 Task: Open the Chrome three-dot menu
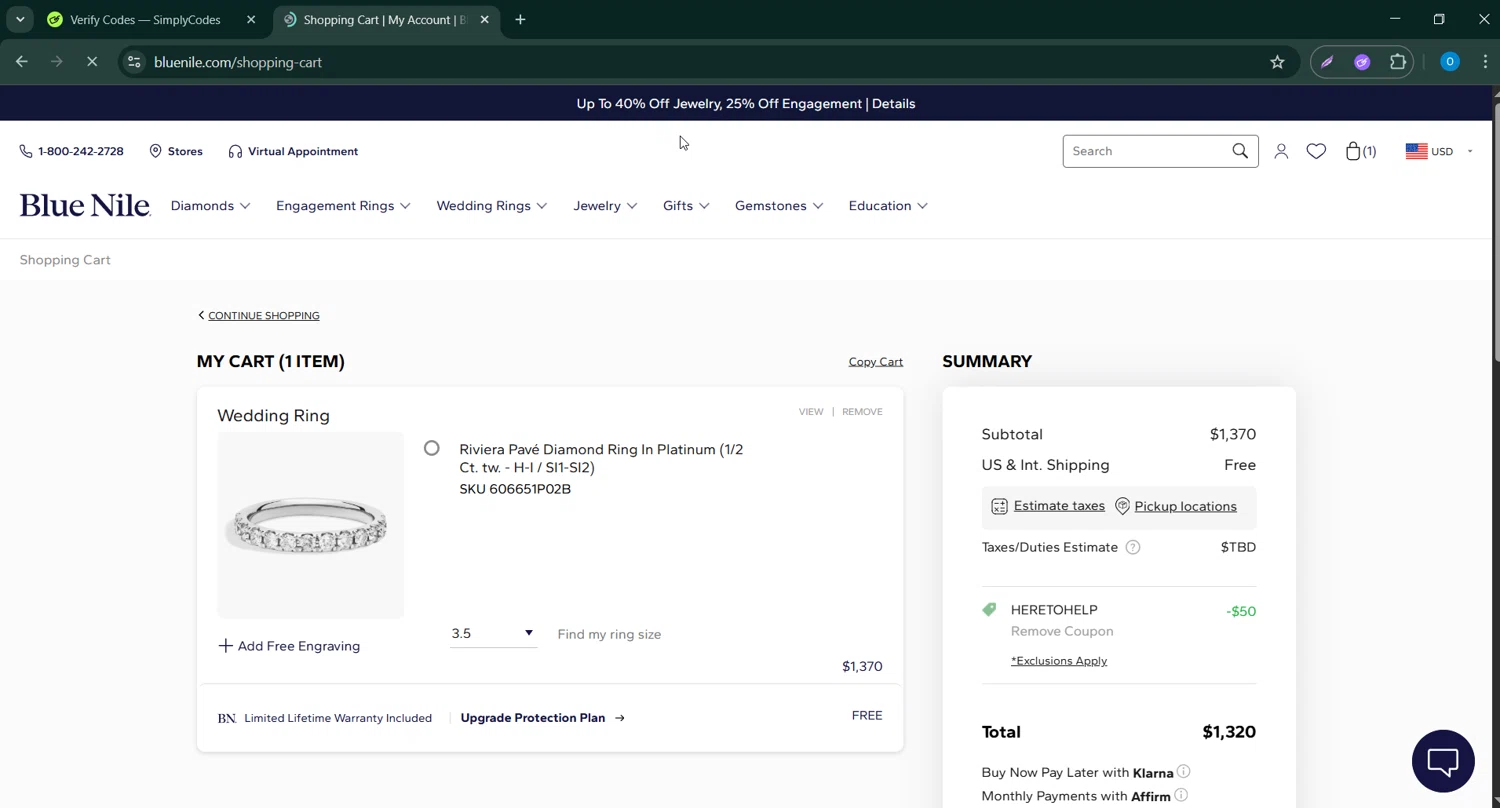point(1485,62)
